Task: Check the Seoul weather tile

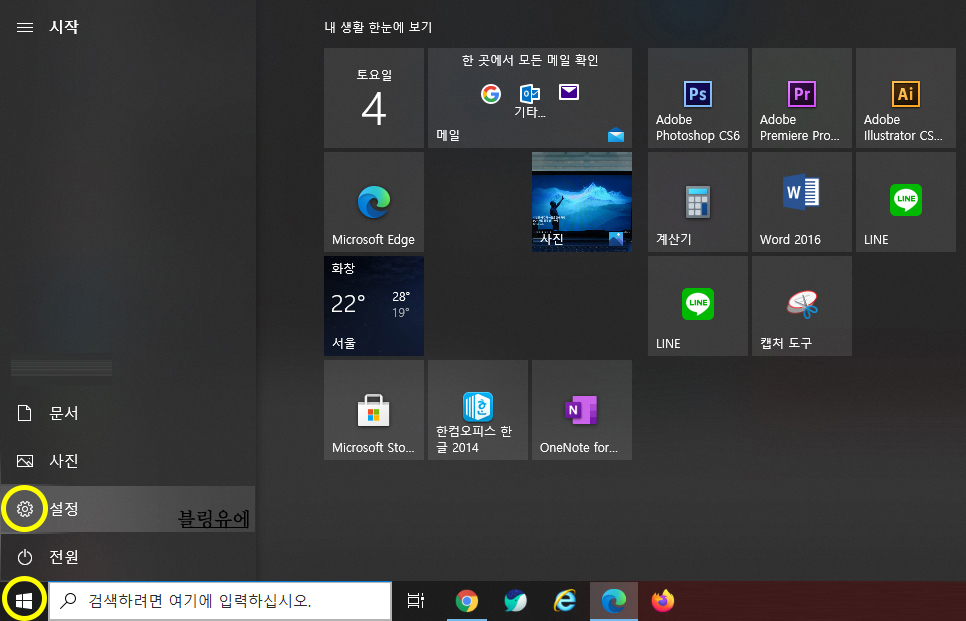Action: coord(374,305)
